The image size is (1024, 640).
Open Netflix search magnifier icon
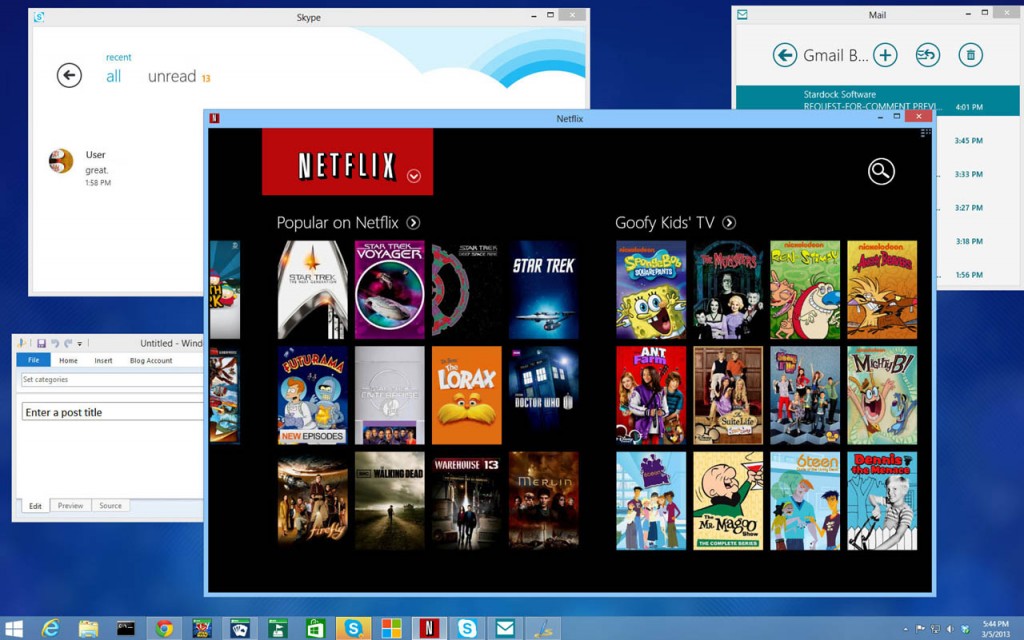881,172
